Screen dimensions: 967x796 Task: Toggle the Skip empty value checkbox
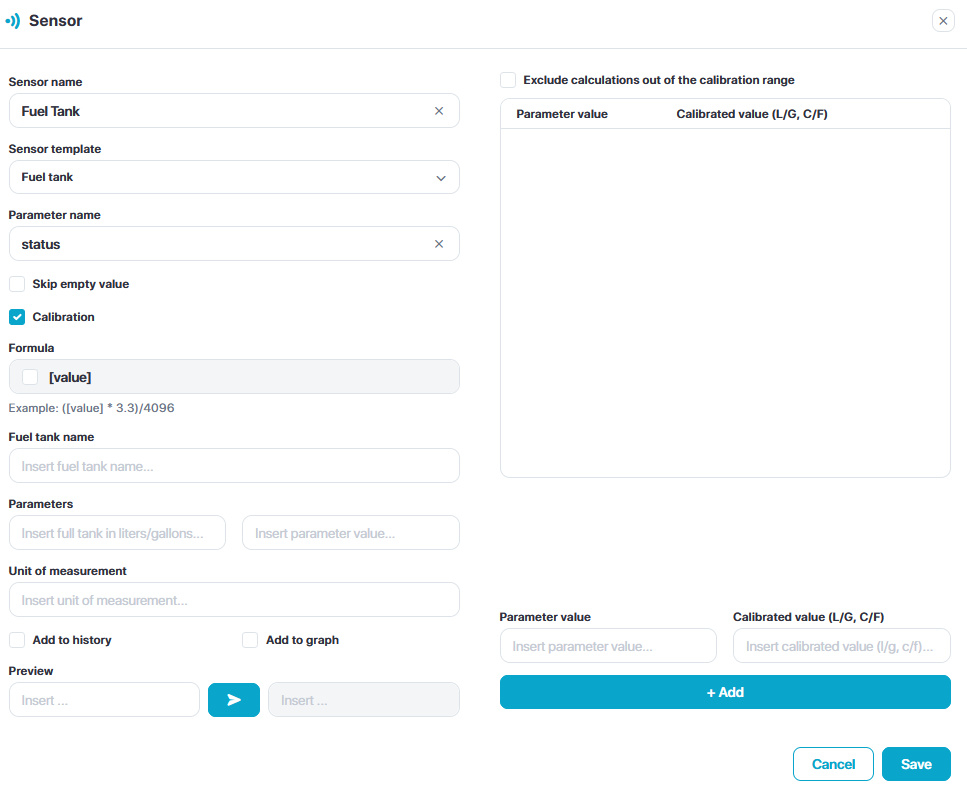[17, 284]
